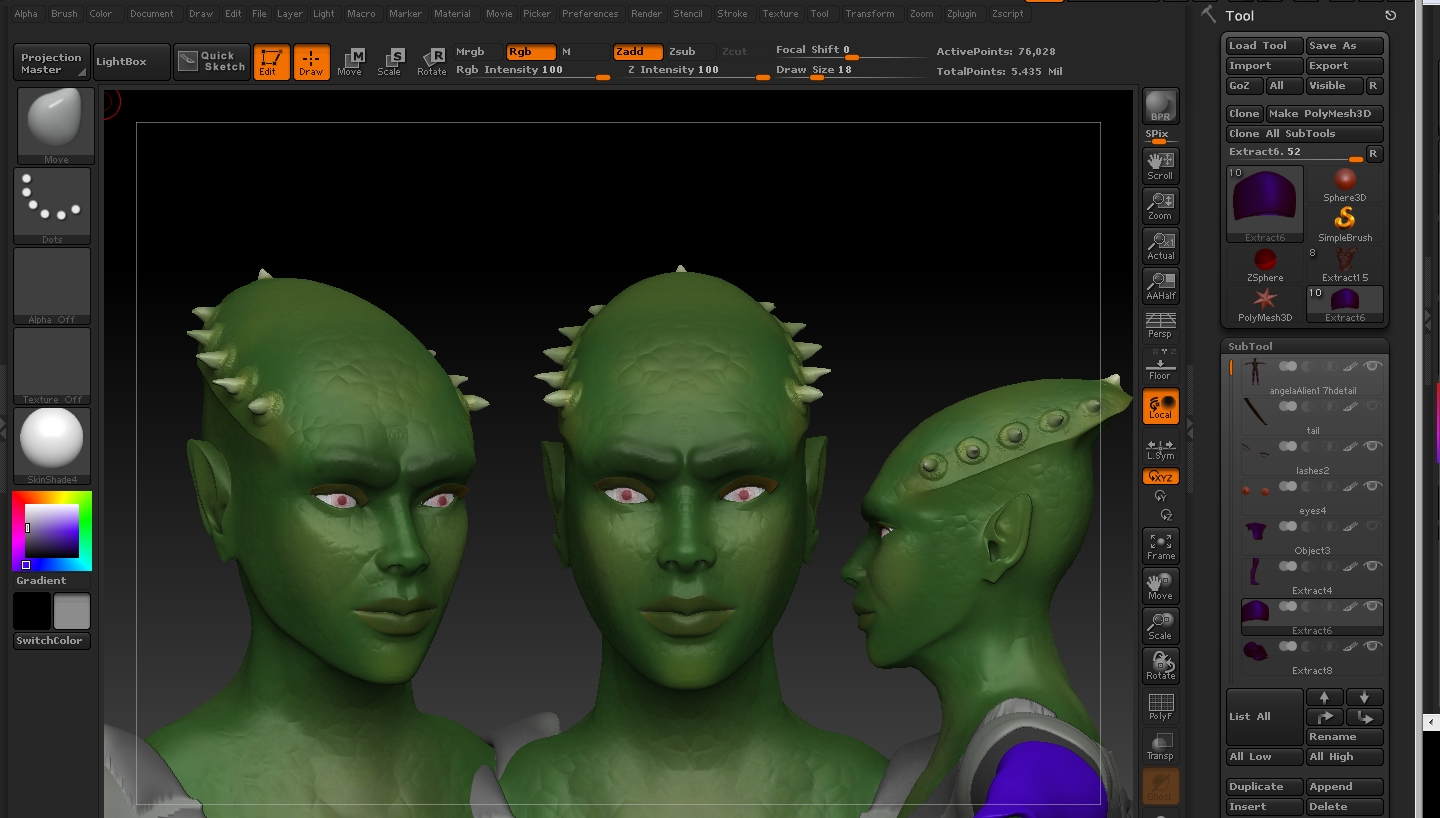Toggle PolyF polyframe display
1440x818 pixels.
click(x=1160, y=706)
